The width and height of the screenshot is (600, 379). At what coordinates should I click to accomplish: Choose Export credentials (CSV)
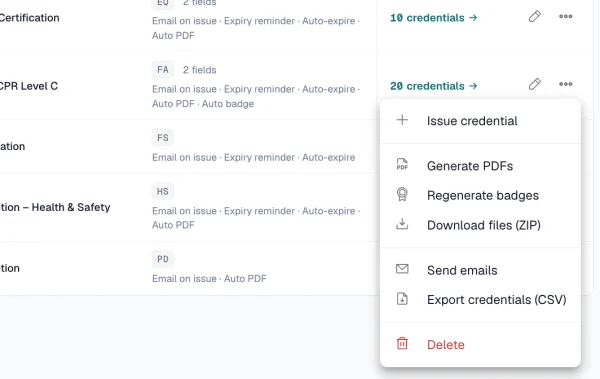[480, 299]
